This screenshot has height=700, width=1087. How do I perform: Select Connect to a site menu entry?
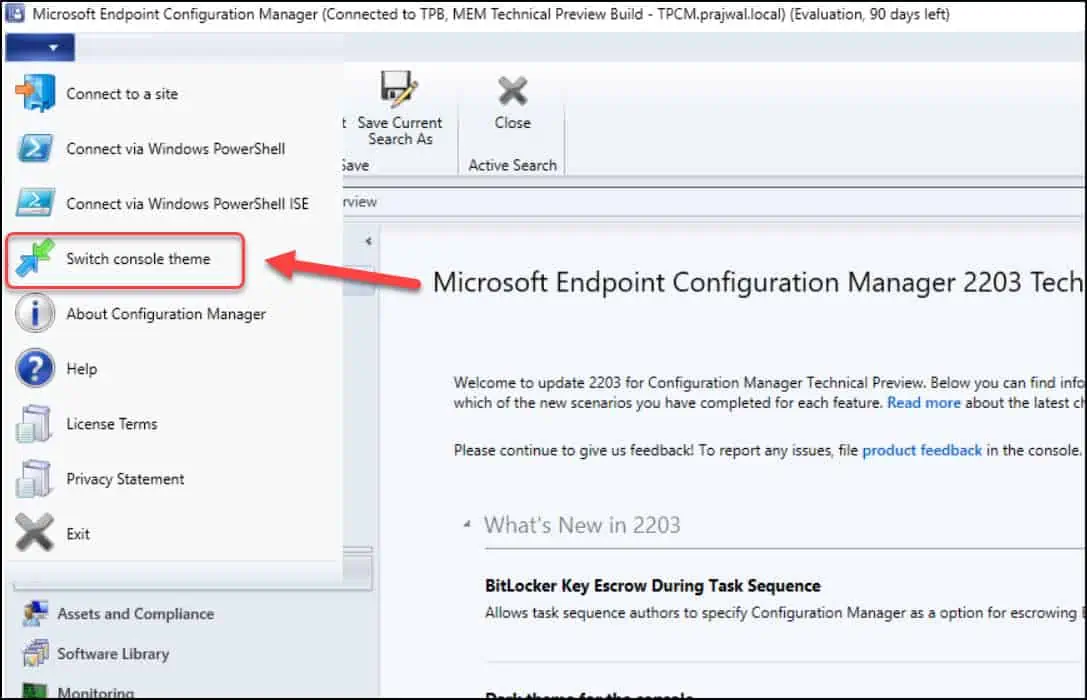[122, 94]
